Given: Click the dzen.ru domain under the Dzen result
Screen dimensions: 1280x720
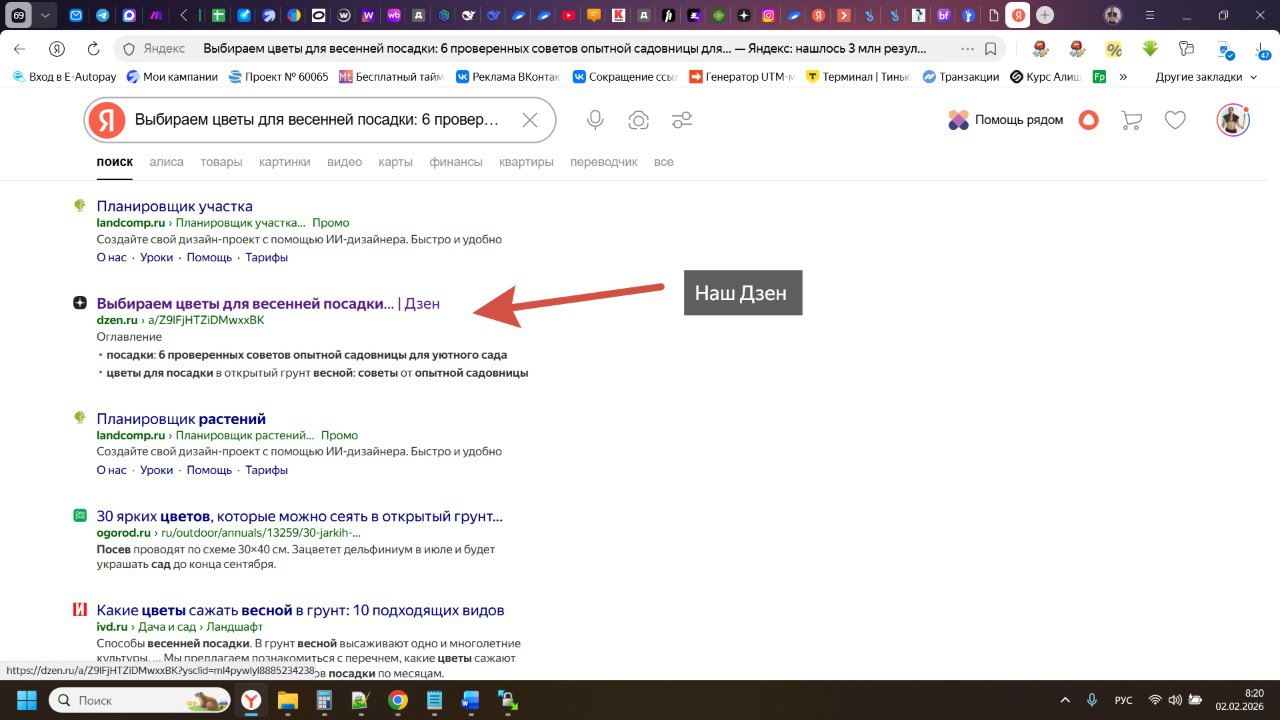Looking at the screenshot, I should pos(117,320).
